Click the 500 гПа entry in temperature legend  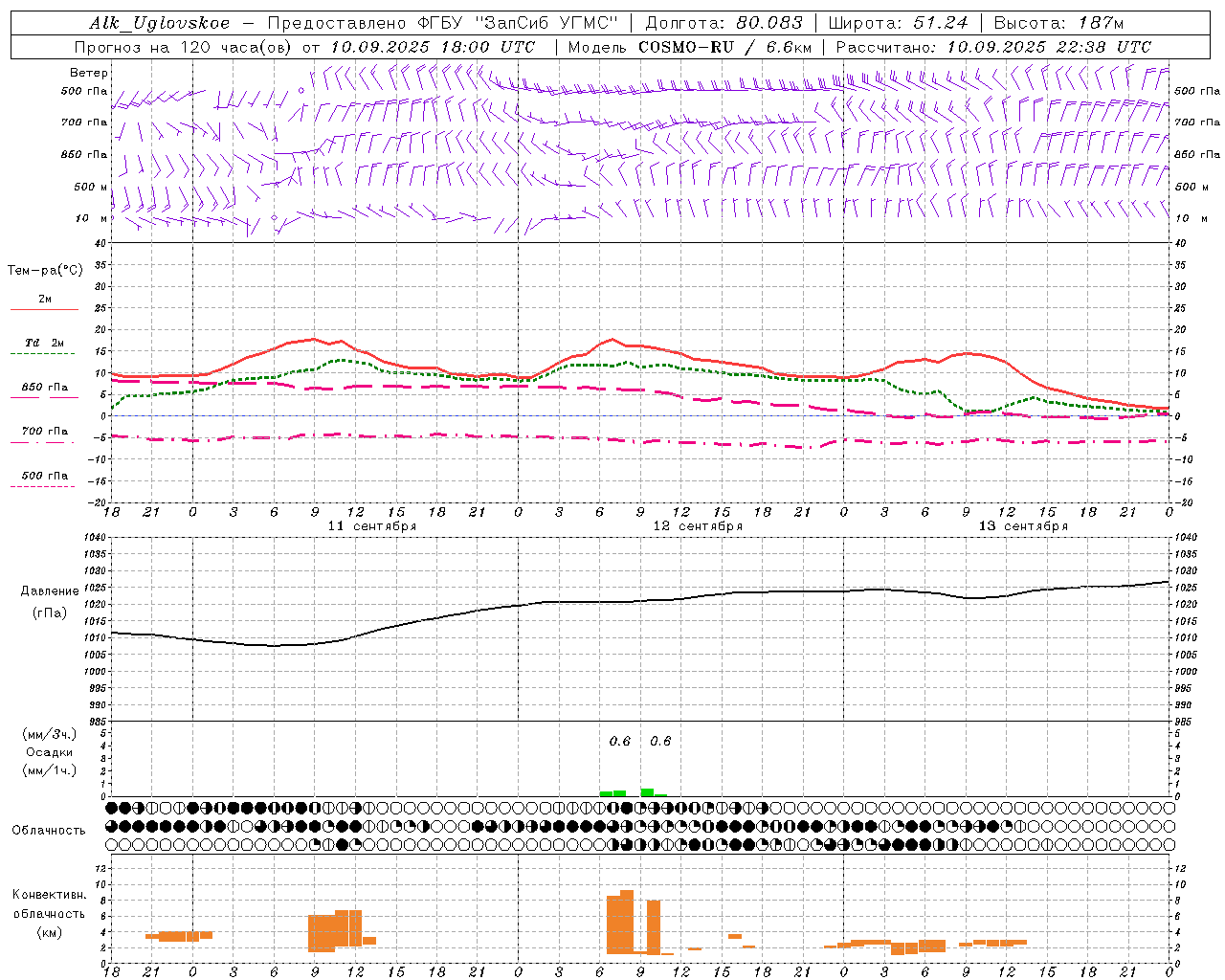pyautogui.click(x=45, y=476)
